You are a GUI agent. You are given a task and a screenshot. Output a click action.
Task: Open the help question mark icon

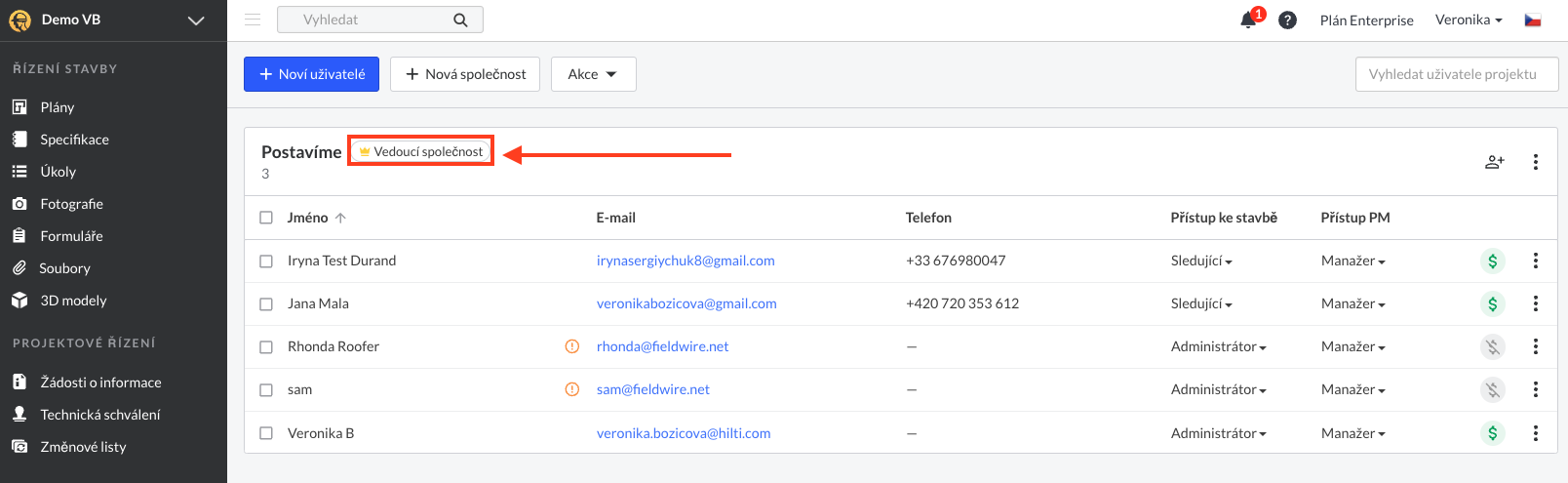coord(1287,20)
